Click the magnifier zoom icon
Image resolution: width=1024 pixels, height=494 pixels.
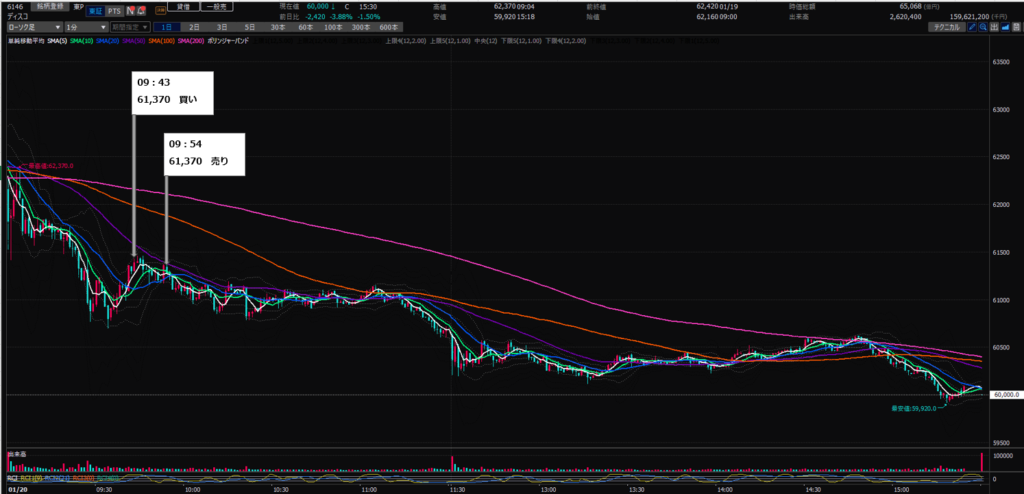tap(985, 28)
